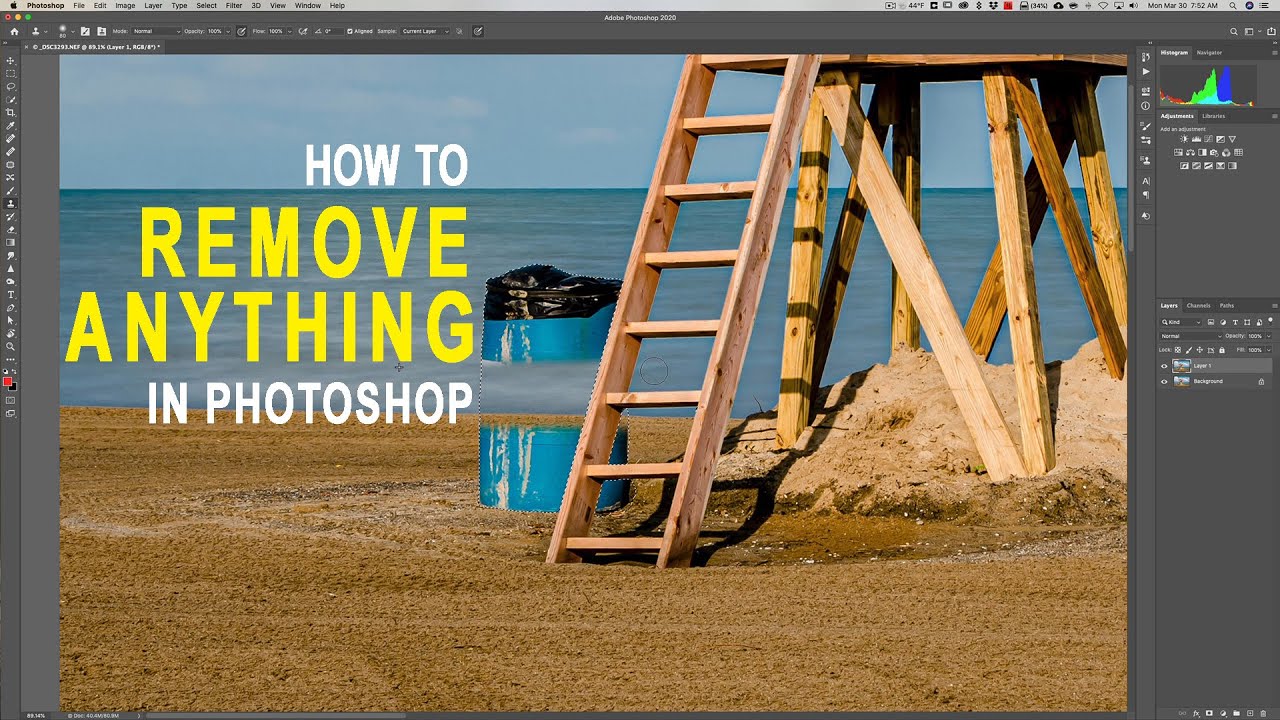
Task: Select the document tab _DSC3293.NEF
Action: pos(97,47)
